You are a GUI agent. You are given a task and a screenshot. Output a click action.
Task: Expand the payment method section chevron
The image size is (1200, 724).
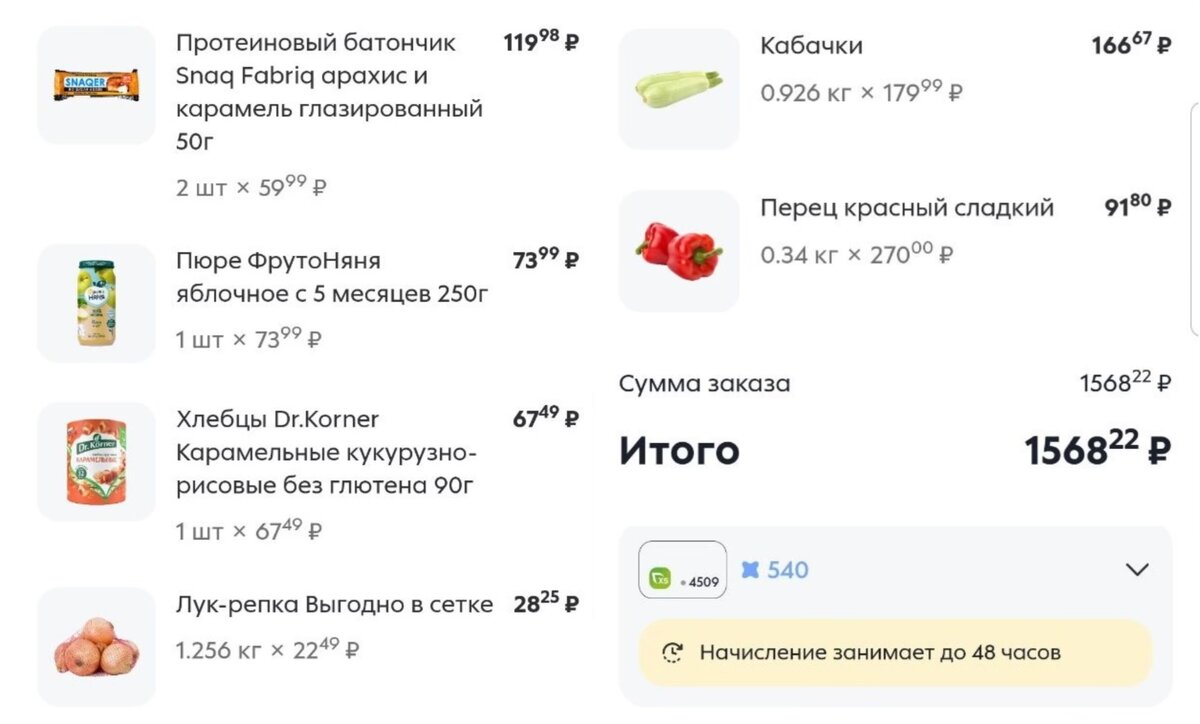pyautogui.click(x=1136, y=570)
